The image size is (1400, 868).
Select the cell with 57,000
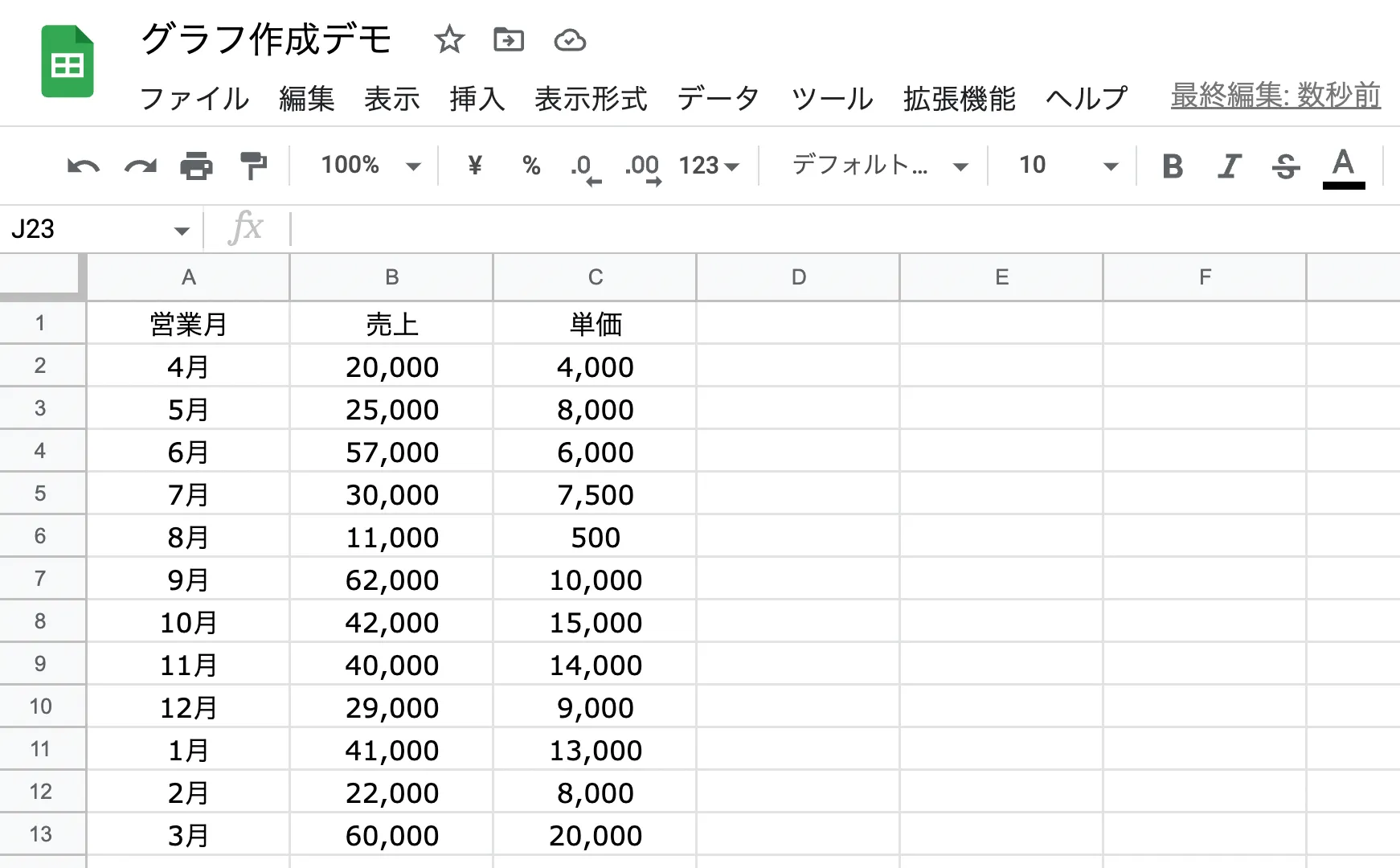pyautogui.click(x=391, y=451)
